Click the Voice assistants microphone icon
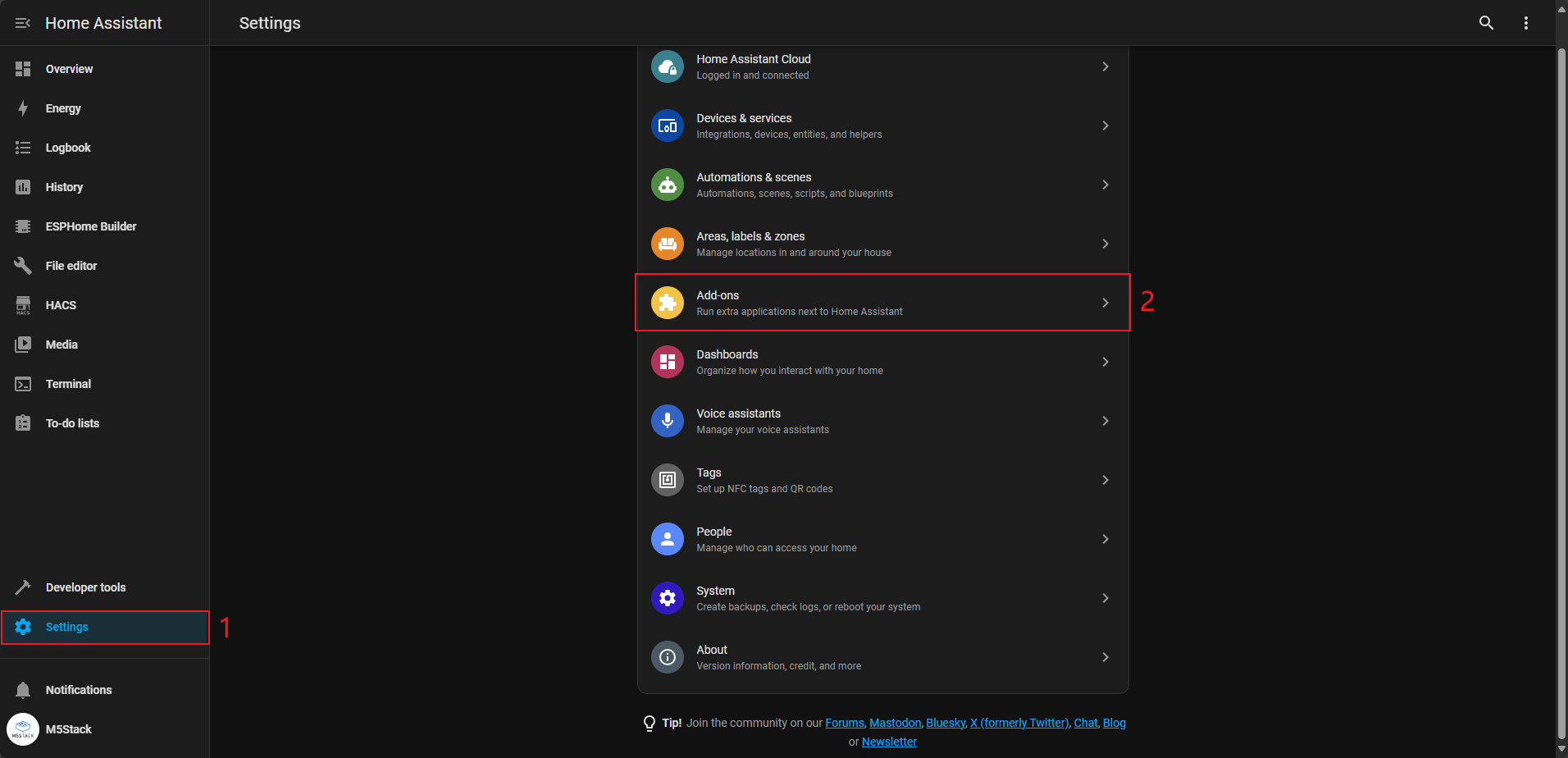The image size is (1568, 758). tap(668, 421)
